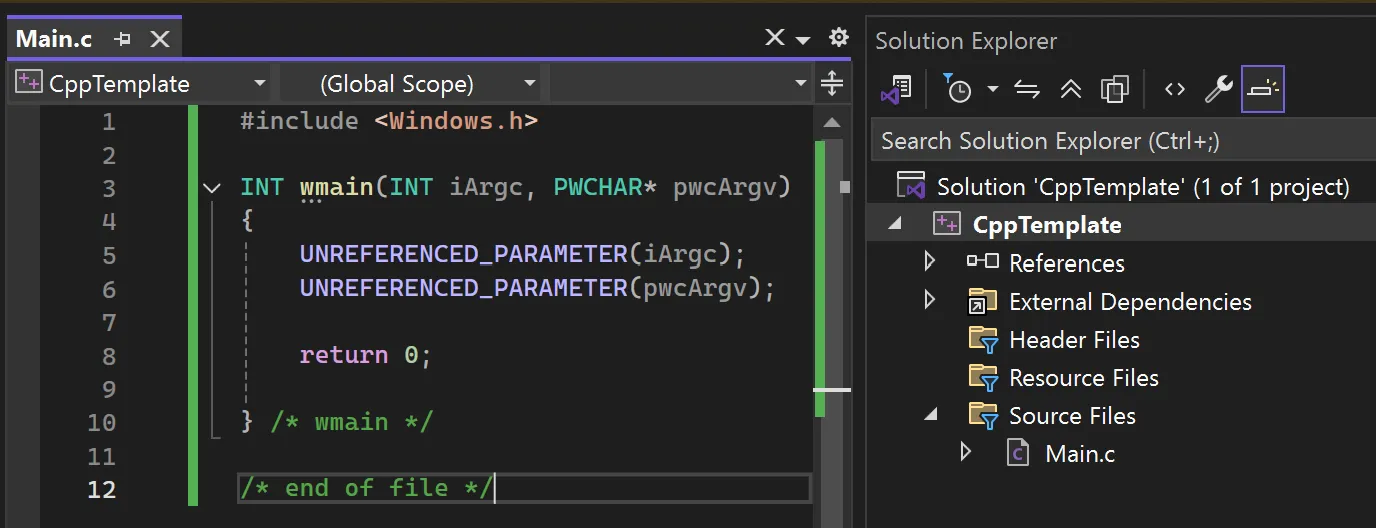
Task: Click the /* wmain */ comment
Action: click(x=352, y=421)
